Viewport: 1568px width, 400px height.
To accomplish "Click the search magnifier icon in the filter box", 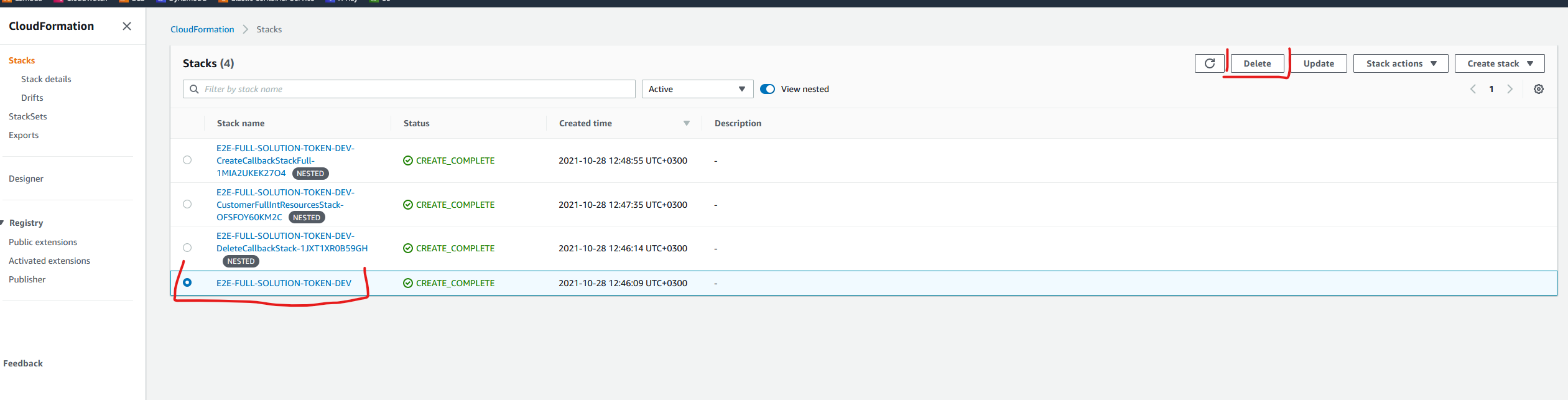I will [194, 89].
